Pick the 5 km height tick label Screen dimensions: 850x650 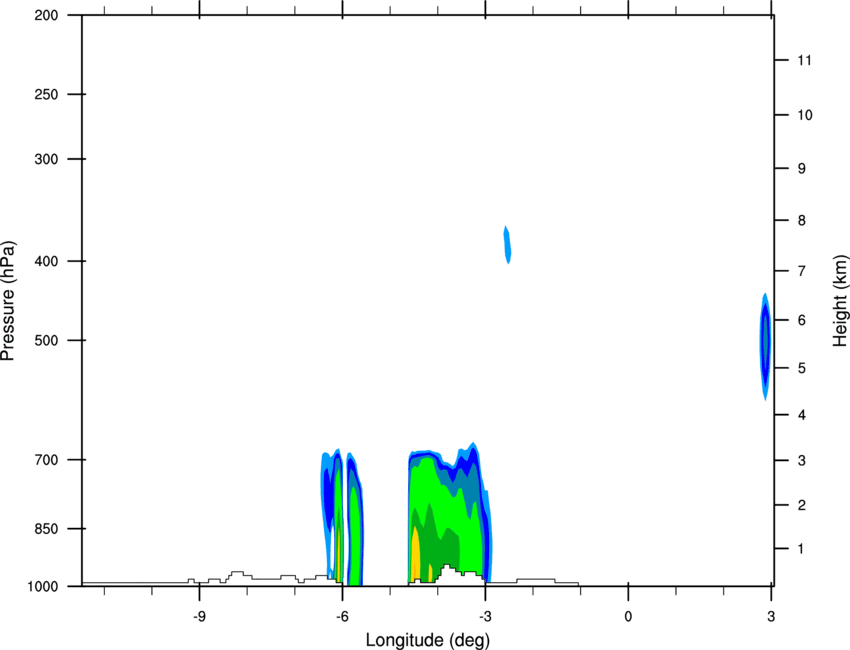(x=802, y=368)
